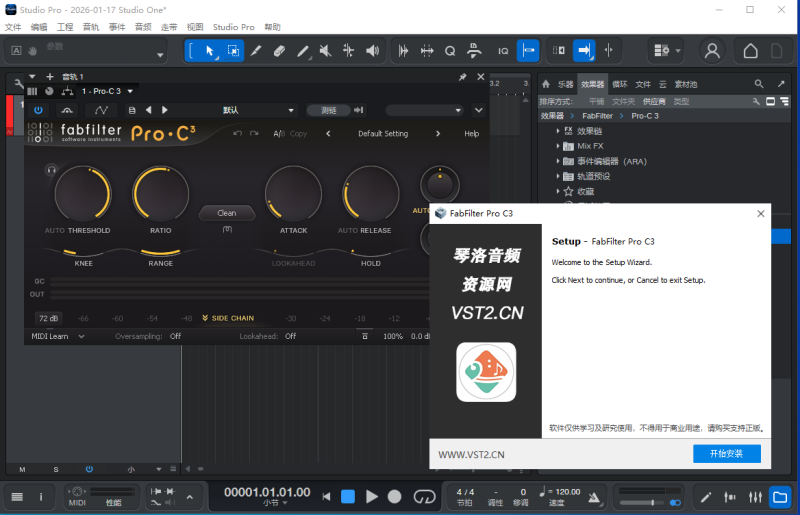
Task: Select the Paint line tool
Action: coord(303,51)
